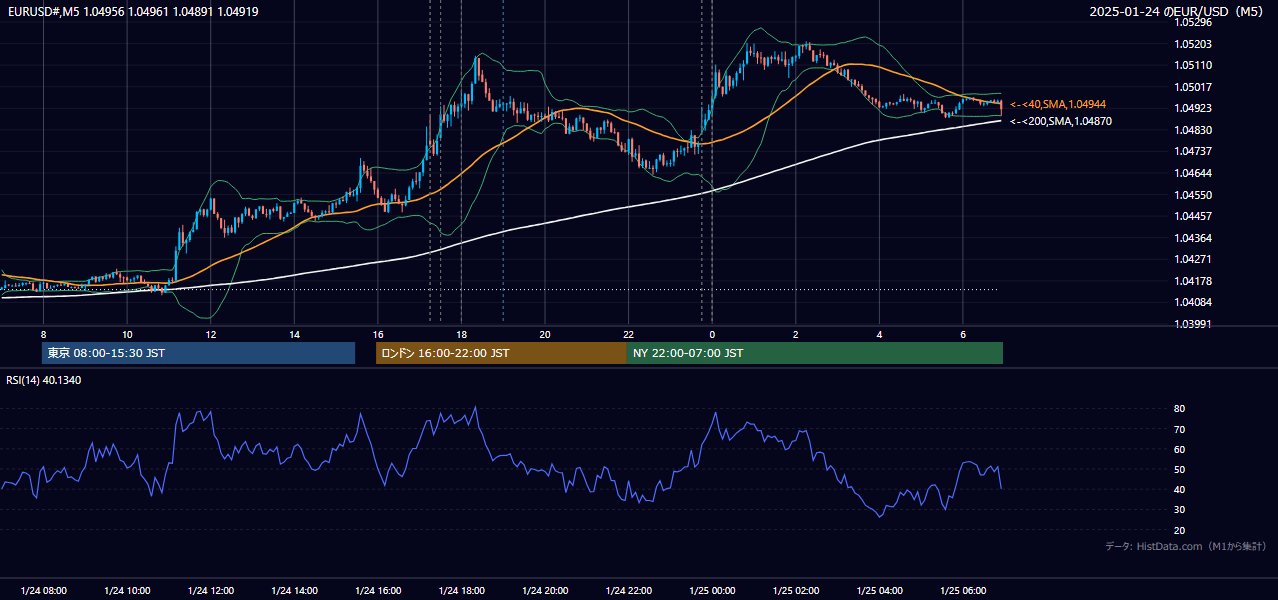The image size is (1278, 600).
Task: Select the 1/25 06:00 bottom date label
Action: click(x=962, y=591)
